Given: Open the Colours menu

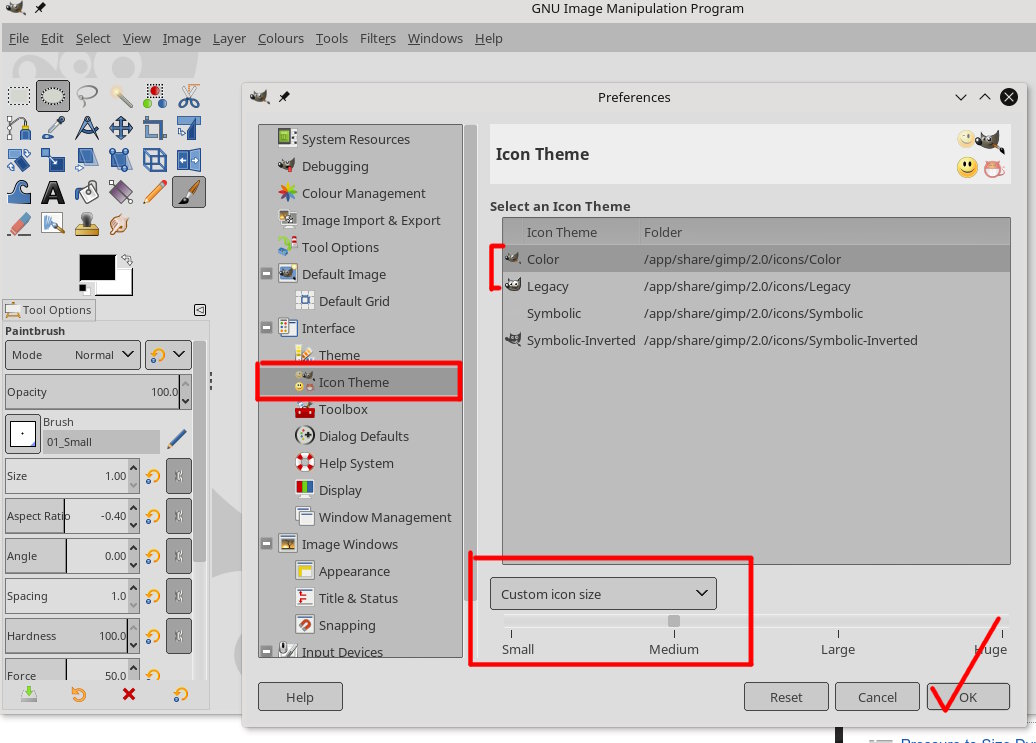Looking at the screenshot, I should [281, 38].
